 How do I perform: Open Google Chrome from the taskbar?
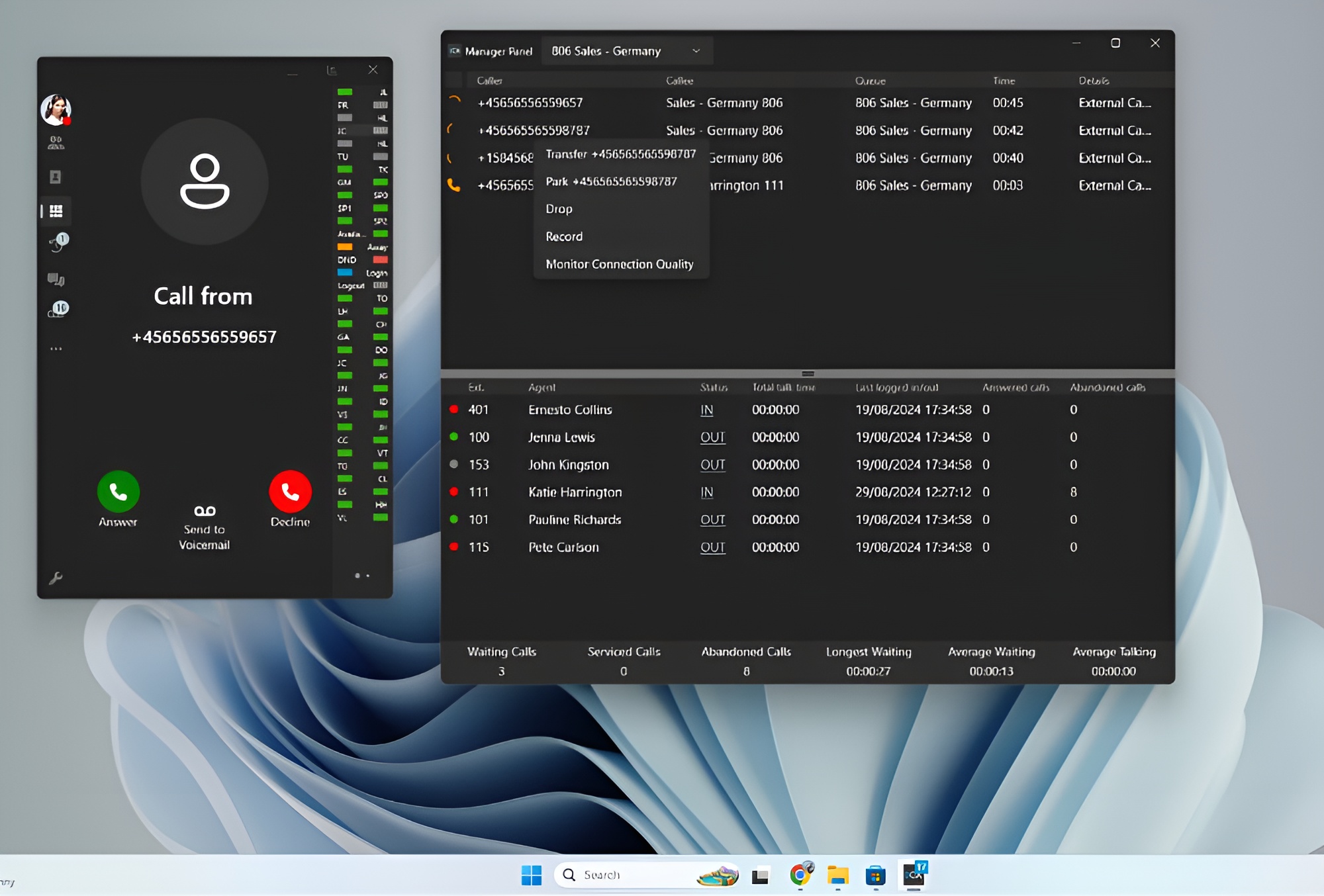coord(800,875)
